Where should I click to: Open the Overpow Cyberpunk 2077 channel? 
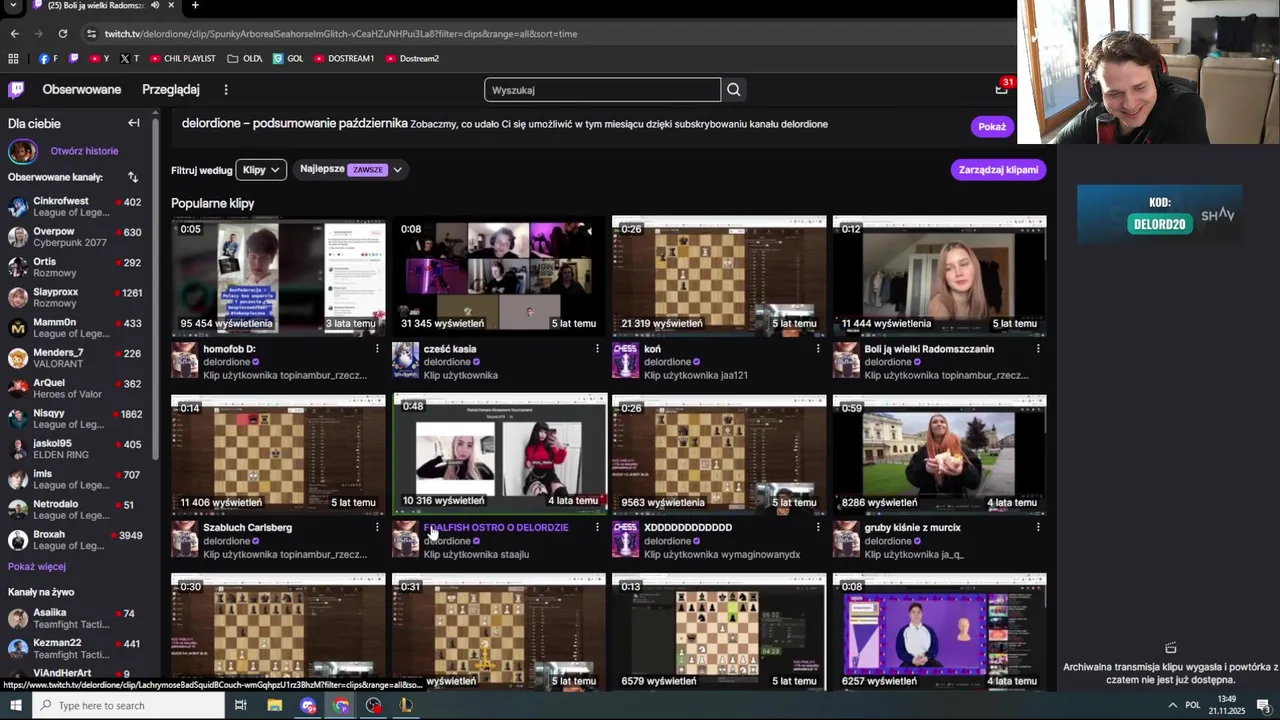pos(76,237)
